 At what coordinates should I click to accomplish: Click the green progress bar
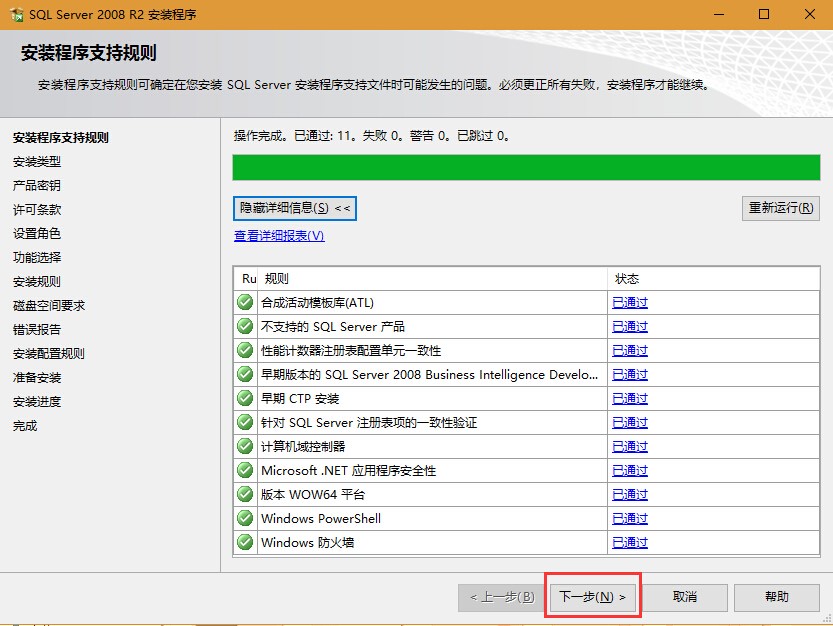[x=526, y=167]
